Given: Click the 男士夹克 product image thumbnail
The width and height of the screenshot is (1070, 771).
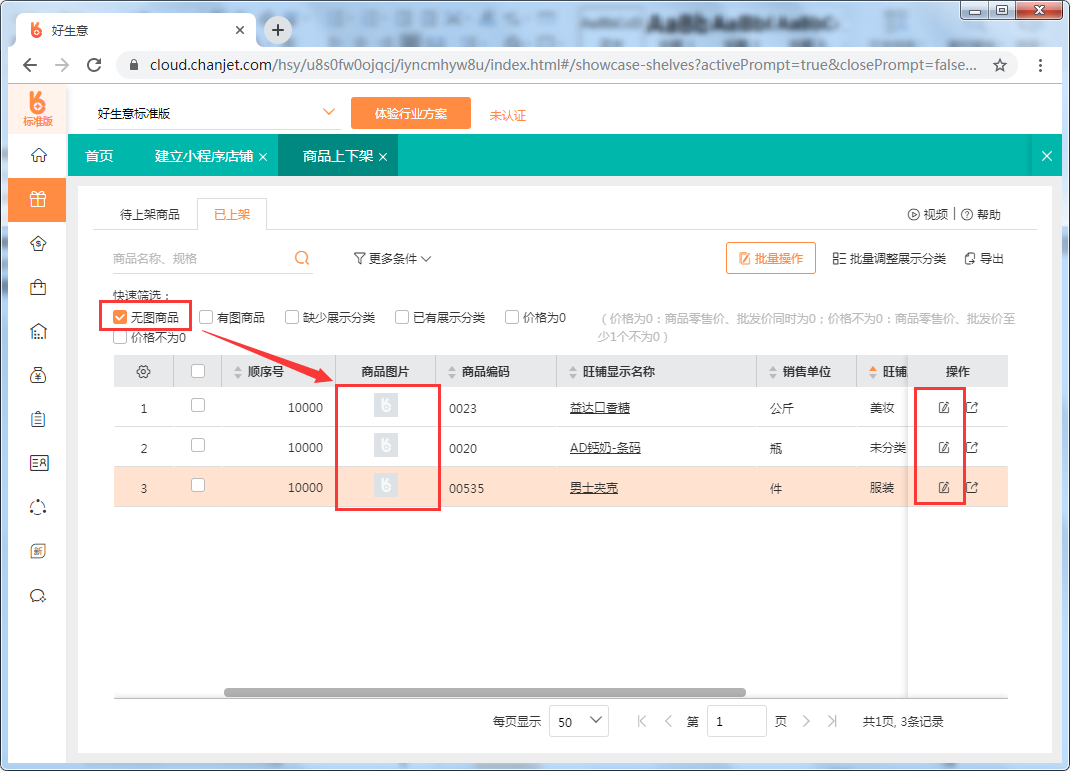Looking at the screenshot, I should point(386,485).
